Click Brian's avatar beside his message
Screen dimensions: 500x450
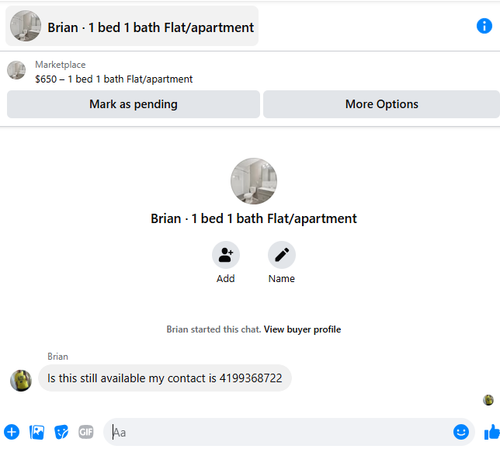tap(21, 380)
